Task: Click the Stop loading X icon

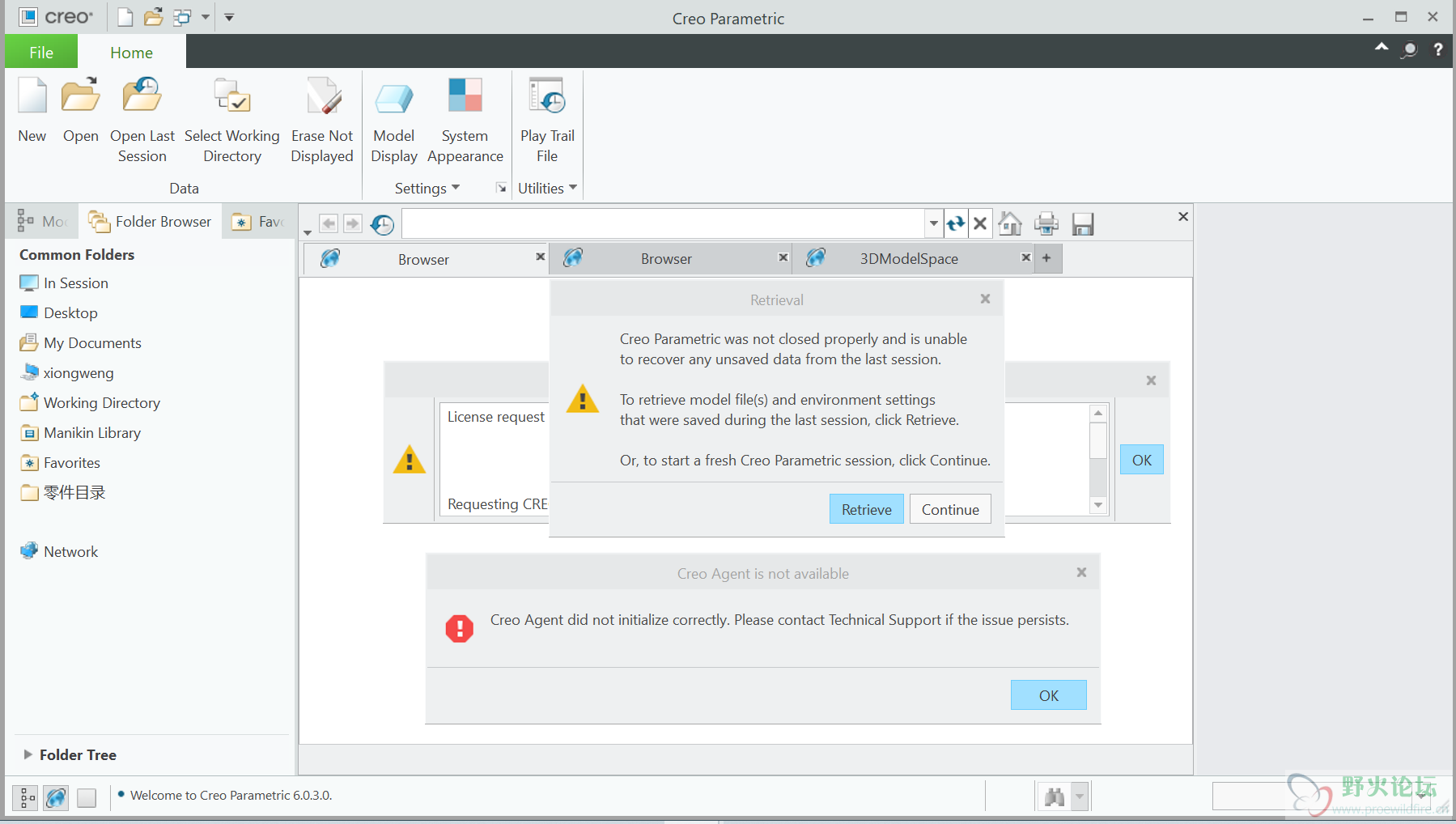Action: [x=980, y=223]
